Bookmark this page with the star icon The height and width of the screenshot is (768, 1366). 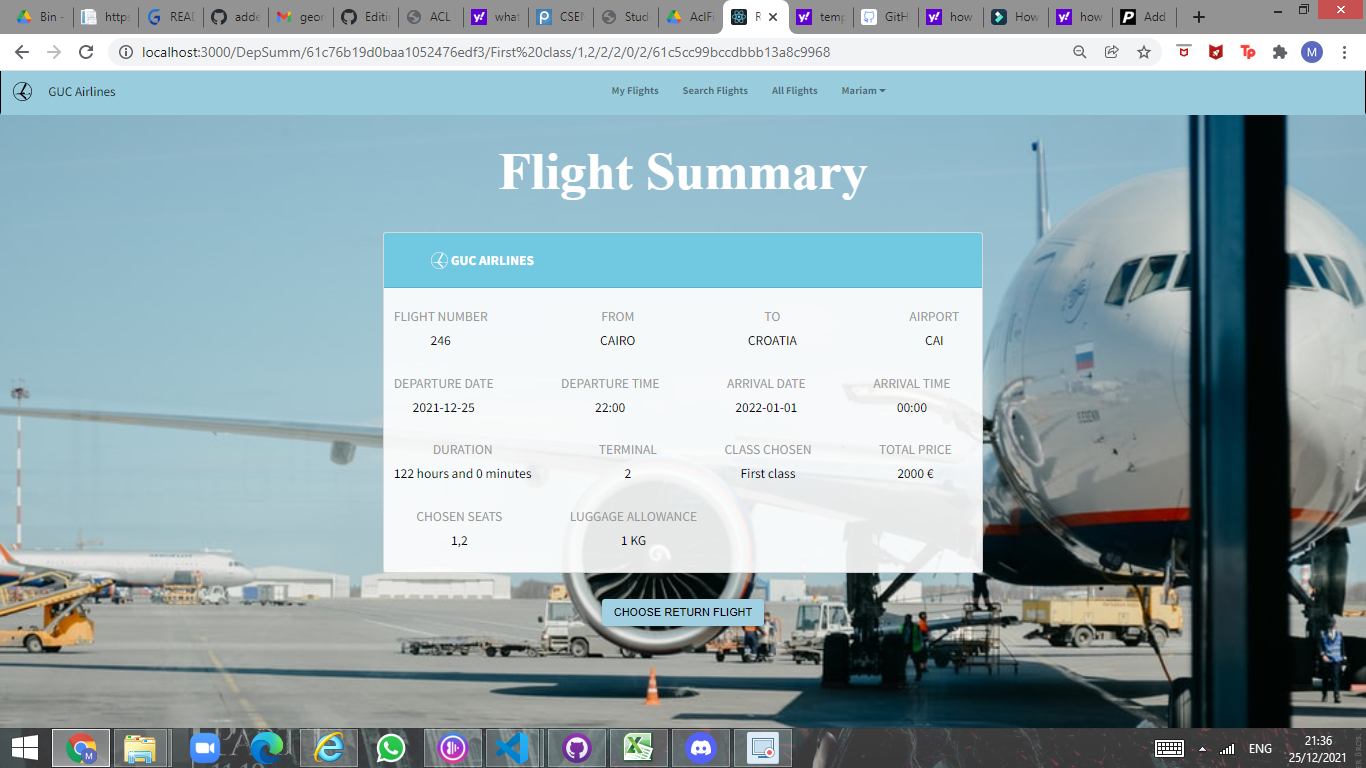[1144, 52]
